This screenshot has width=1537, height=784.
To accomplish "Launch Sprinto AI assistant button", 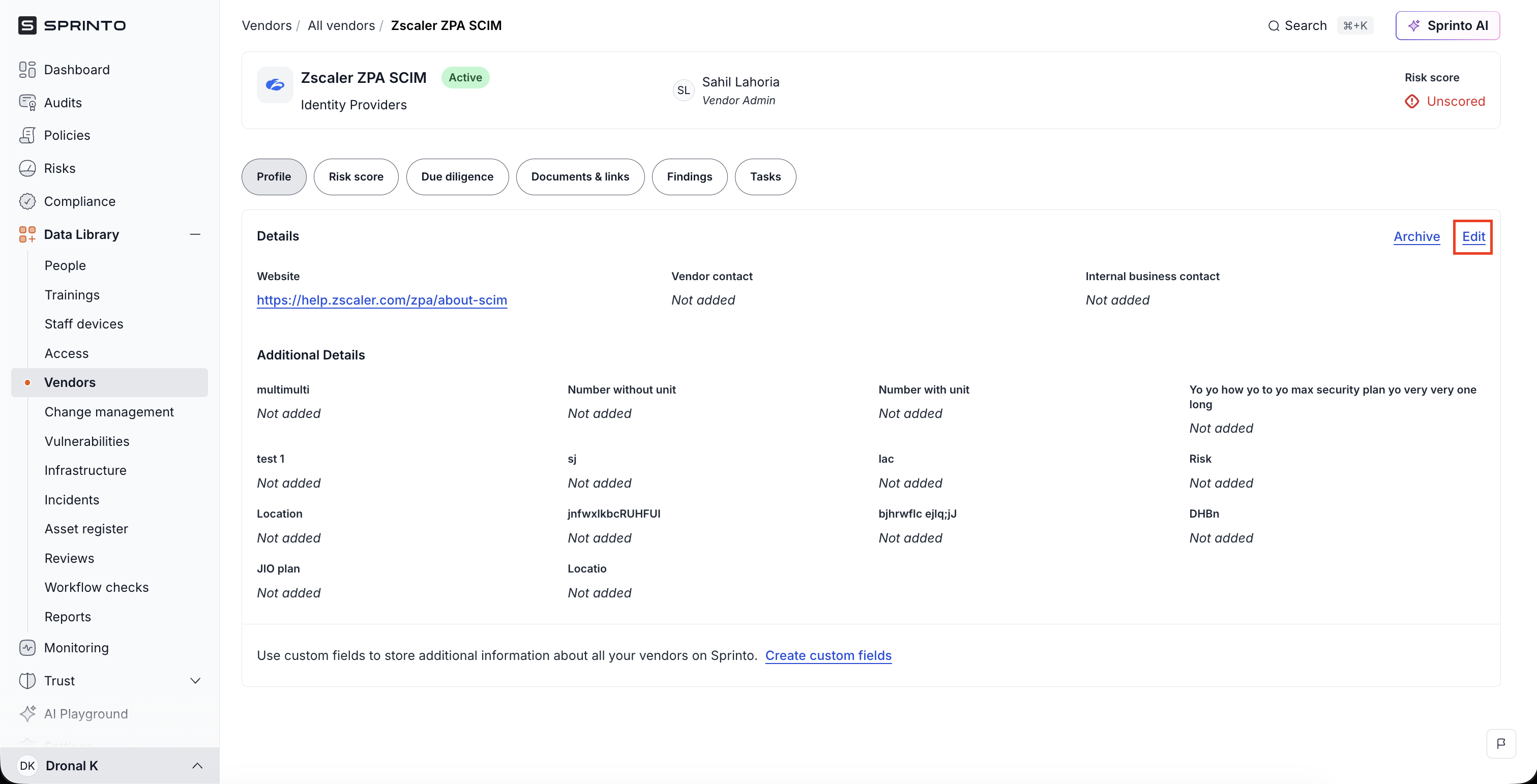I will [1447, 25].
